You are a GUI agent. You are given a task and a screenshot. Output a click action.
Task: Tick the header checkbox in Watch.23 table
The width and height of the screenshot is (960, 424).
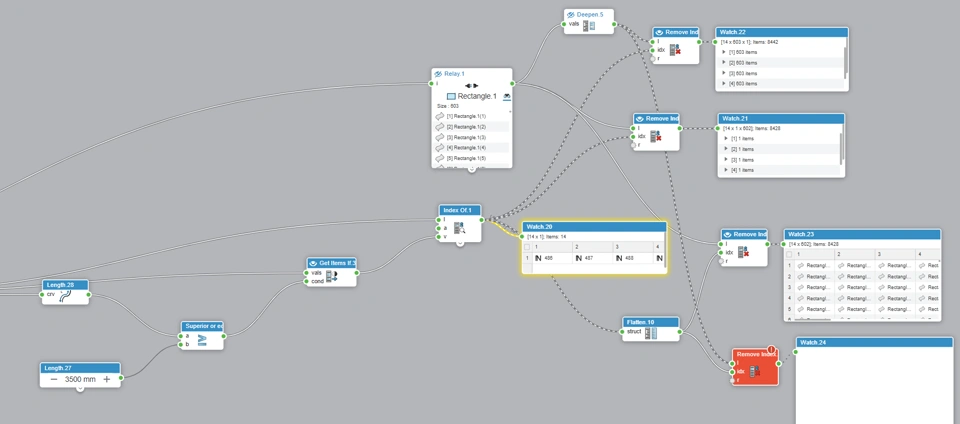click(x=790, y=254)
